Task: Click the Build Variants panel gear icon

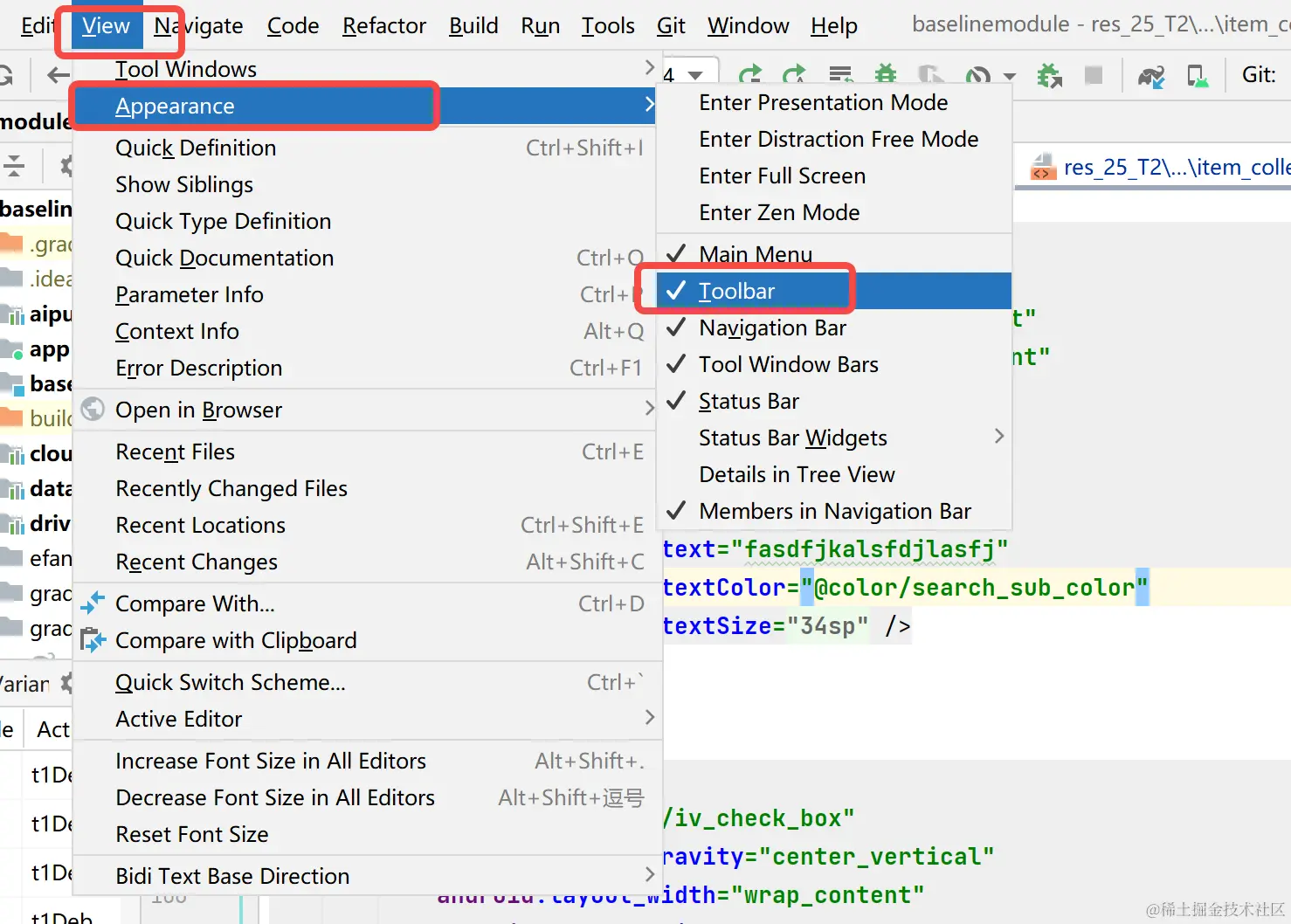Action: click(66, 683)
